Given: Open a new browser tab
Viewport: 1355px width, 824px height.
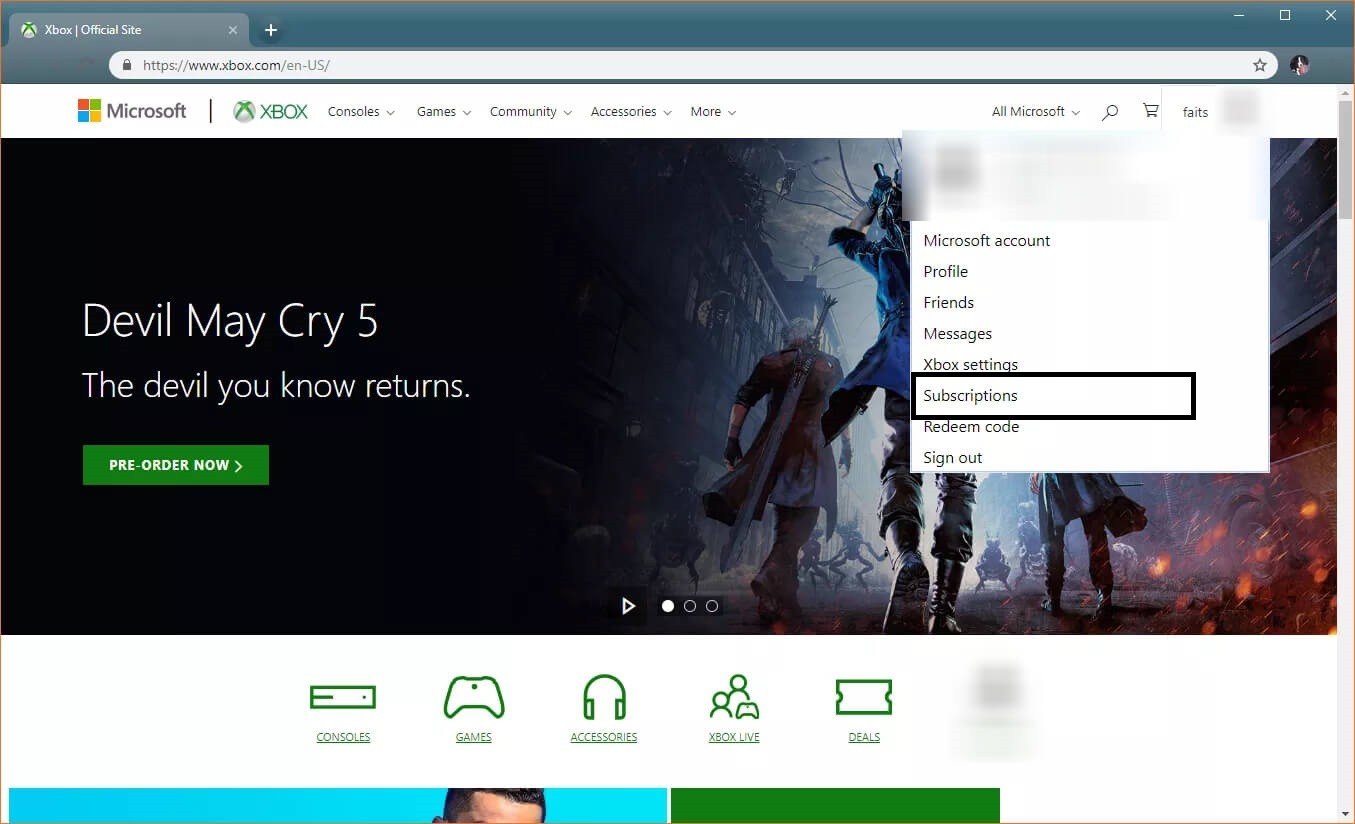Looking at the screenshot, I should click(x=270, y=30).
